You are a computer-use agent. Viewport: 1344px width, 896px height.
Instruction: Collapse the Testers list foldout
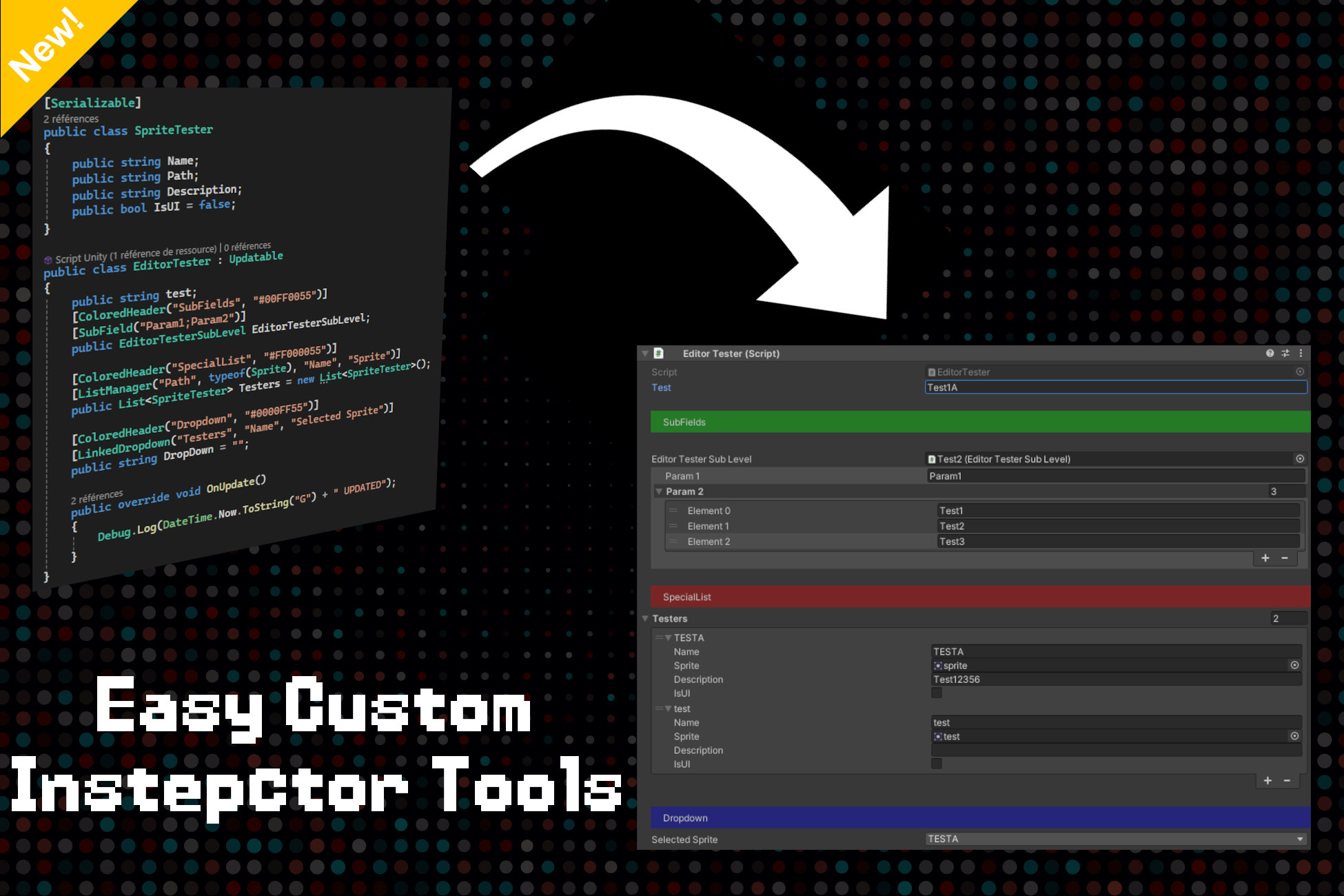click(645, 618)
